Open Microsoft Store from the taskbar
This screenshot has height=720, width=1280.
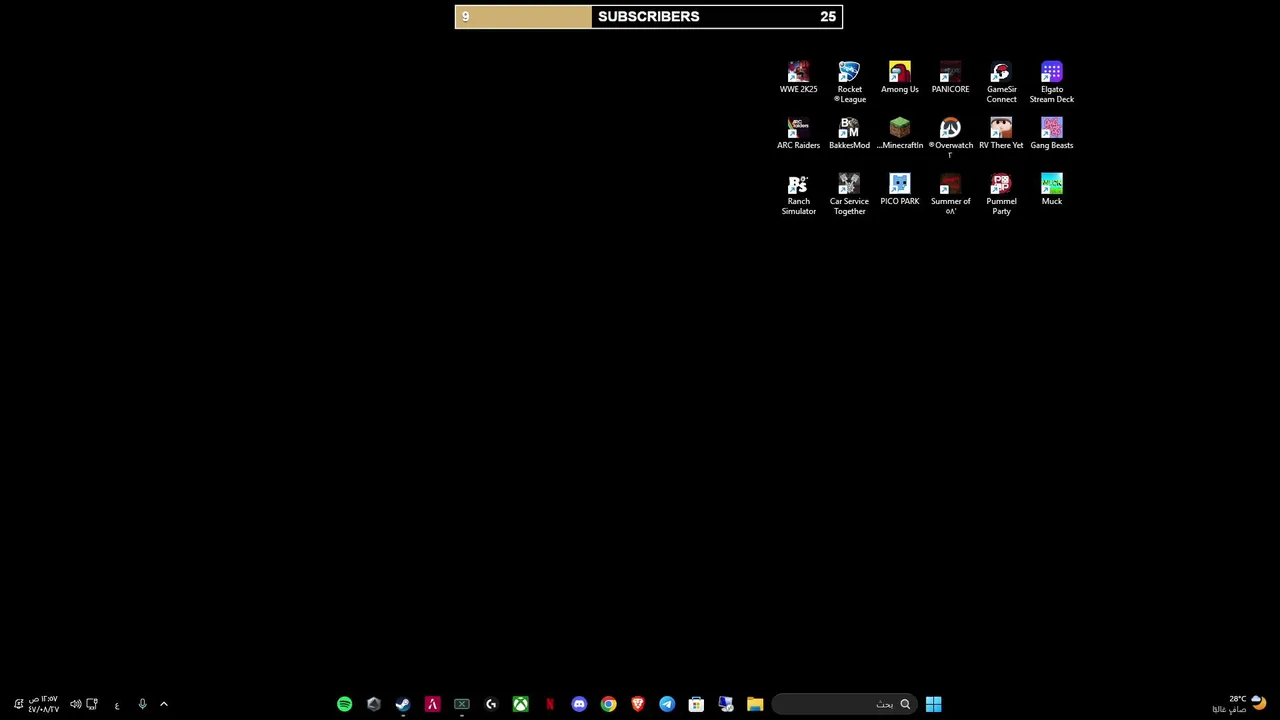(x=696, y=704)
